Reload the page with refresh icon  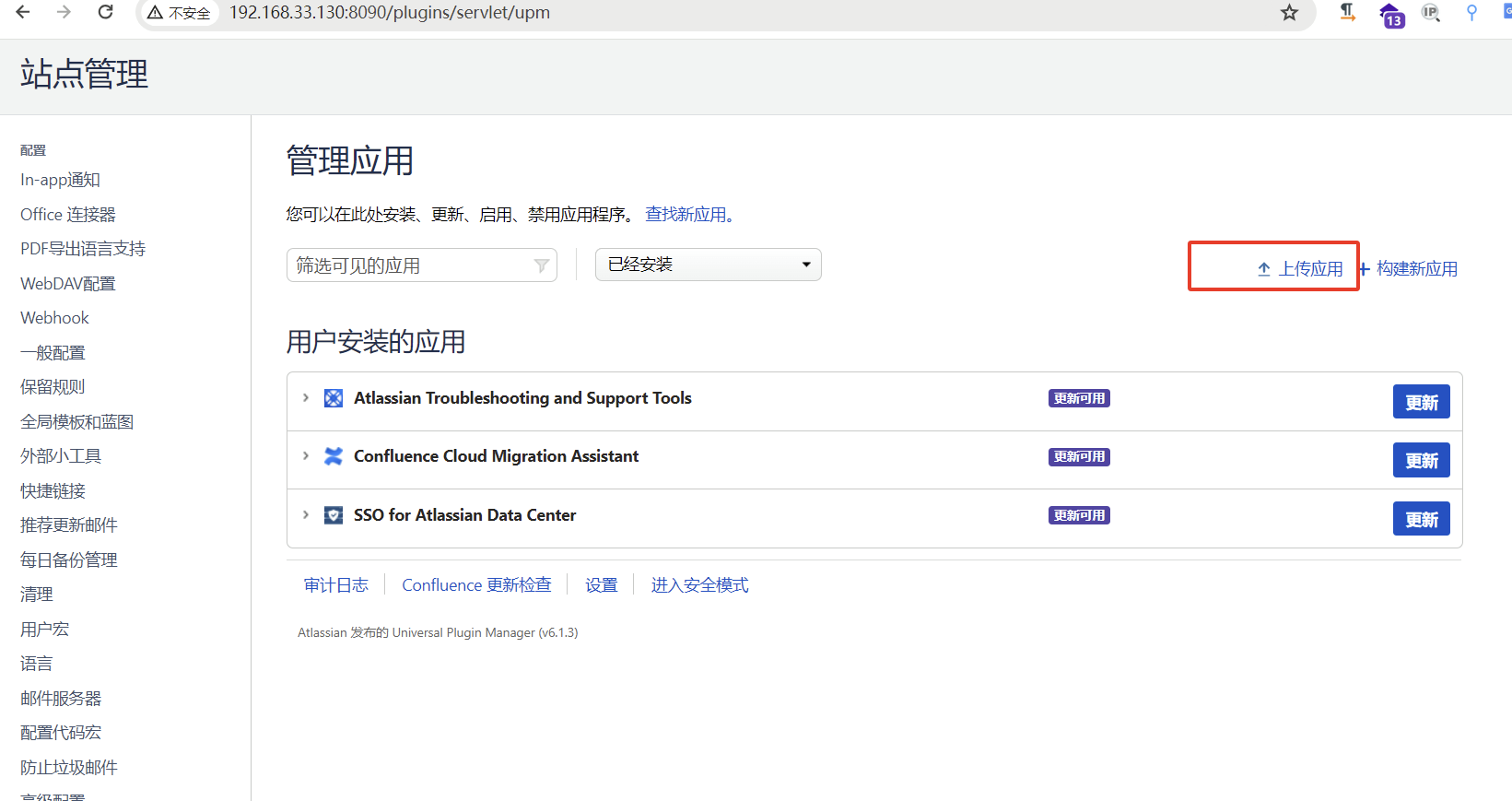(106, 12)
